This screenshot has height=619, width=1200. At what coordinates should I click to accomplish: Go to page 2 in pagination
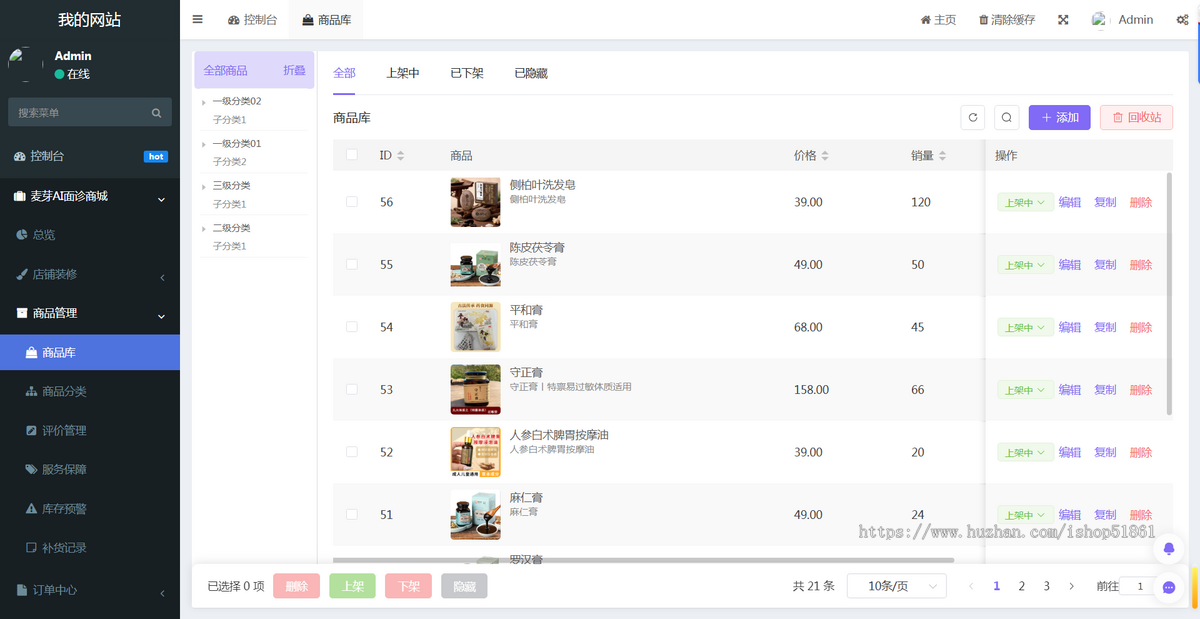1021,586
